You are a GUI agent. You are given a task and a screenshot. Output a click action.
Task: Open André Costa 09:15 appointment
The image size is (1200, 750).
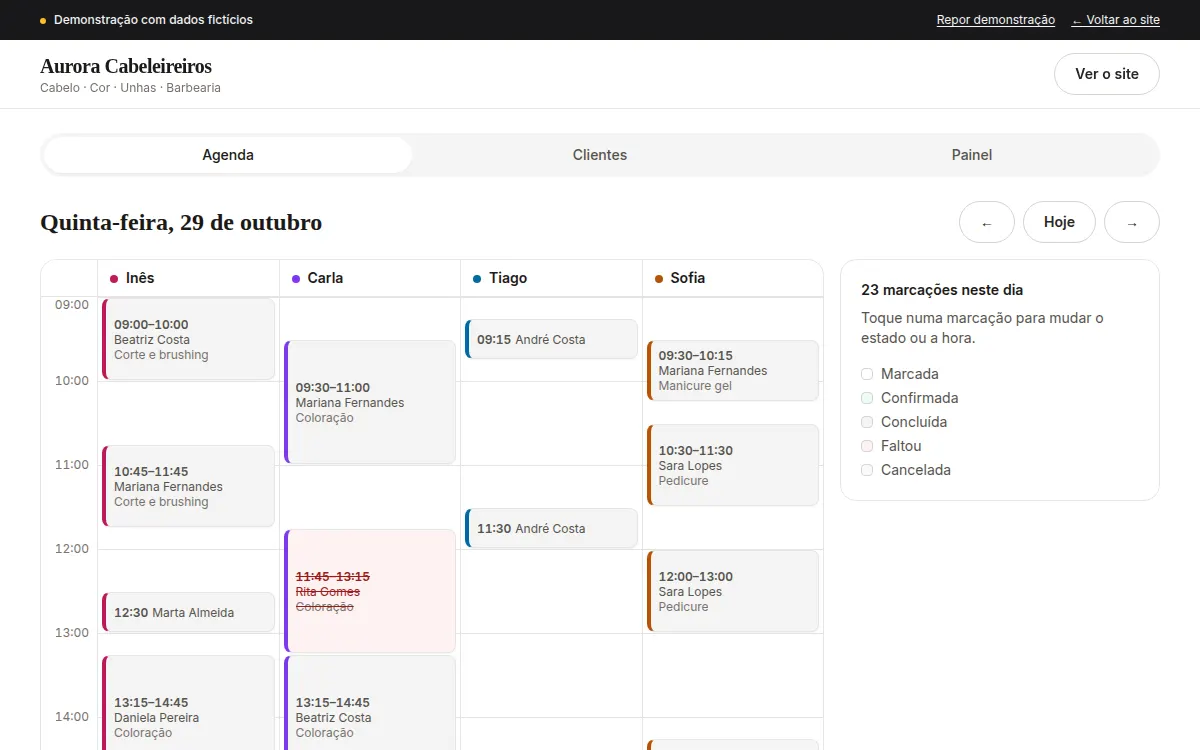coord(551,339)
